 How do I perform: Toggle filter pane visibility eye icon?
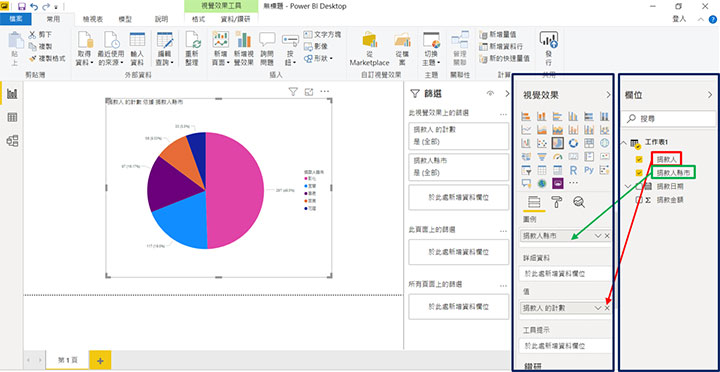pos(490,94)
